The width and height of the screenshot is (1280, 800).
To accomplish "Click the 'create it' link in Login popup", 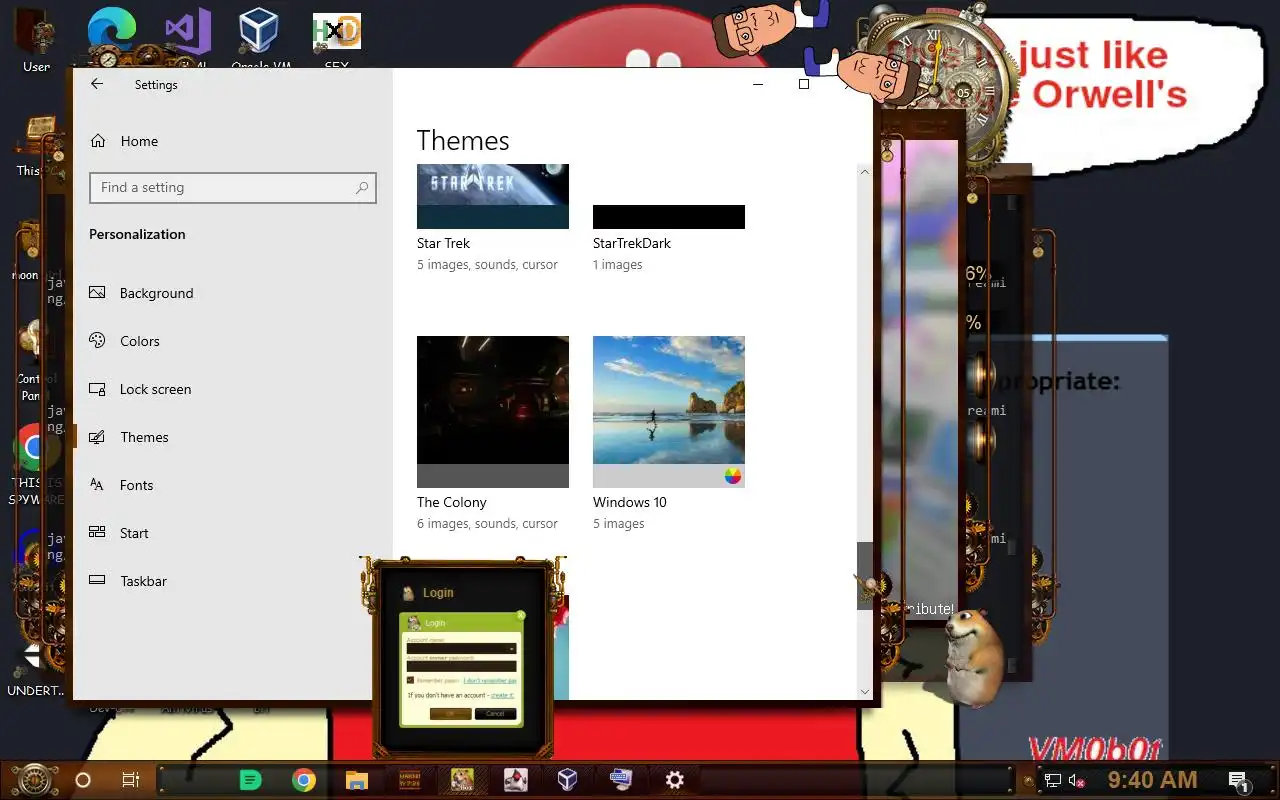I will (502, 695).
